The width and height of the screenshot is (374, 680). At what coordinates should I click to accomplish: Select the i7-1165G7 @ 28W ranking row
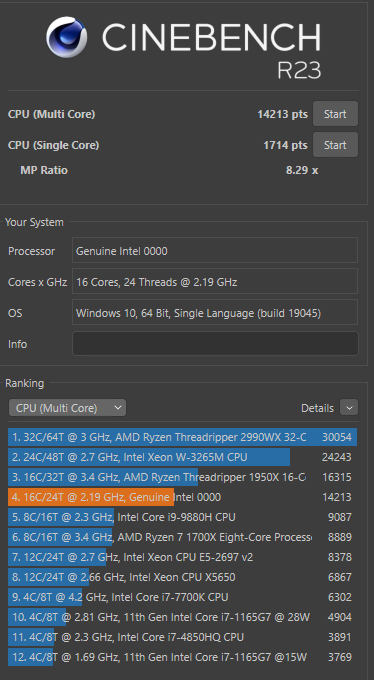pyautogui.click(x=183, y=617)
